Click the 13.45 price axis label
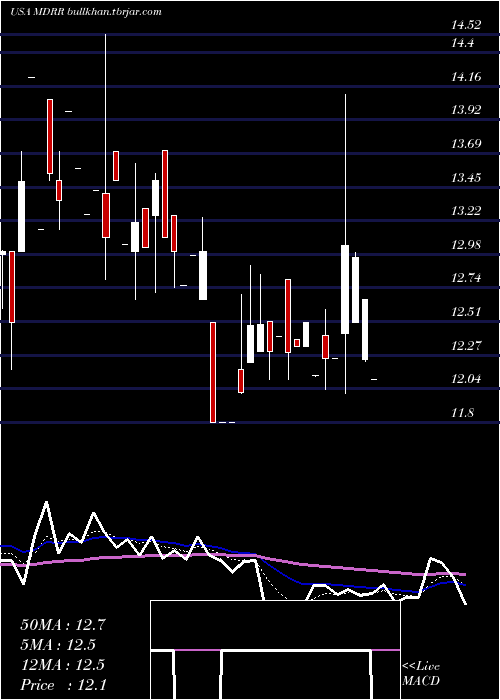The width and height of the screenshot is (500, 700). [466, 178]
